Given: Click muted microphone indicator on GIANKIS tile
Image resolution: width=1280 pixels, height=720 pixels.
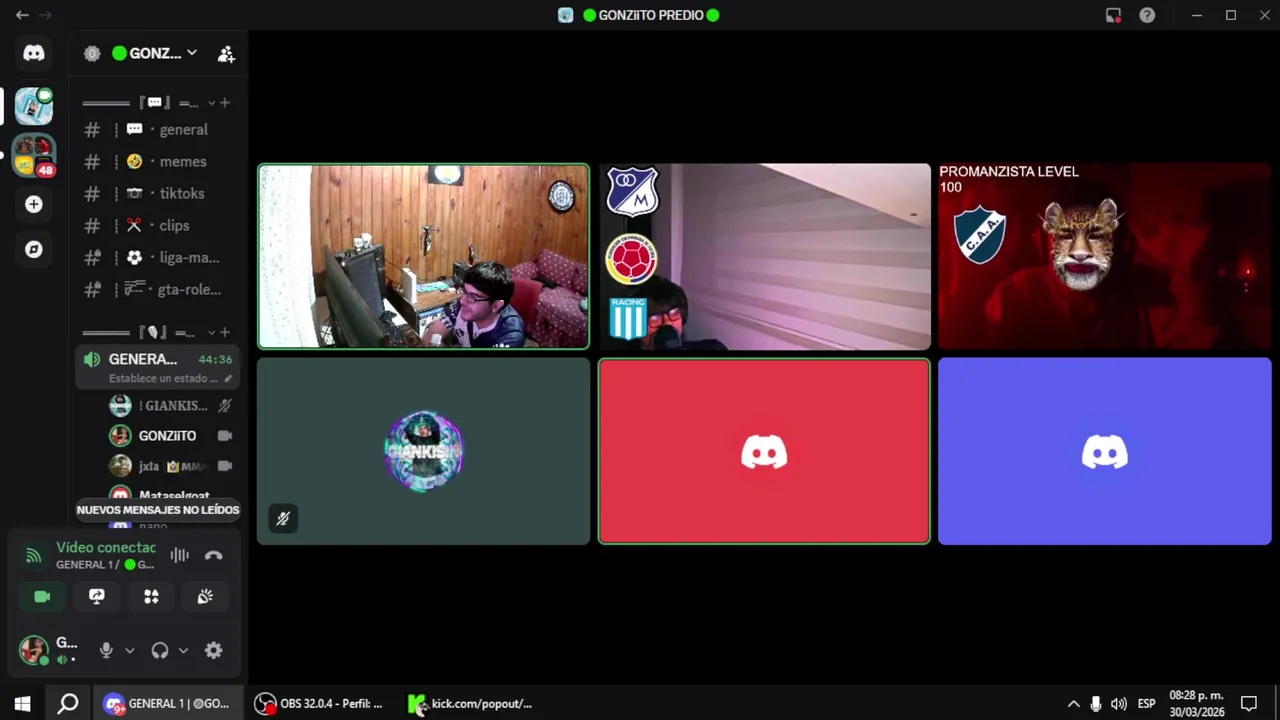Looking at the screenshot, I should (283, 519).
